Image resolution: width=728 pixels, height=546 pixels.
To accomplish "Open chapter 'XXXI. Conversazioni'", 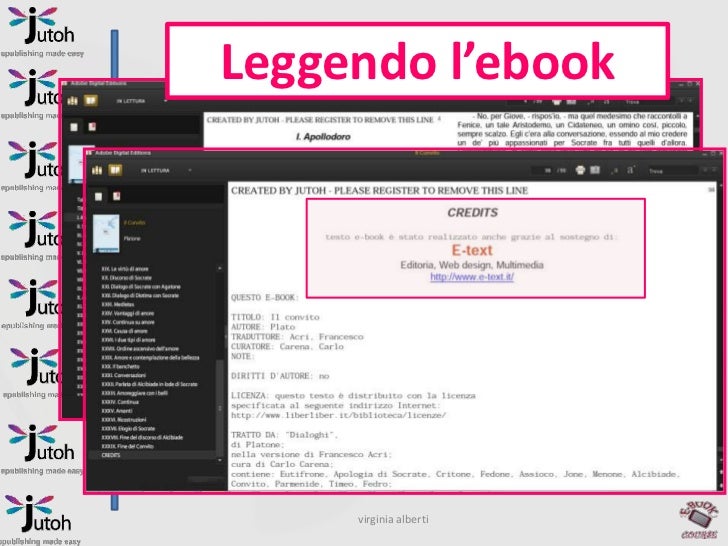I will [x=124, y=375].
